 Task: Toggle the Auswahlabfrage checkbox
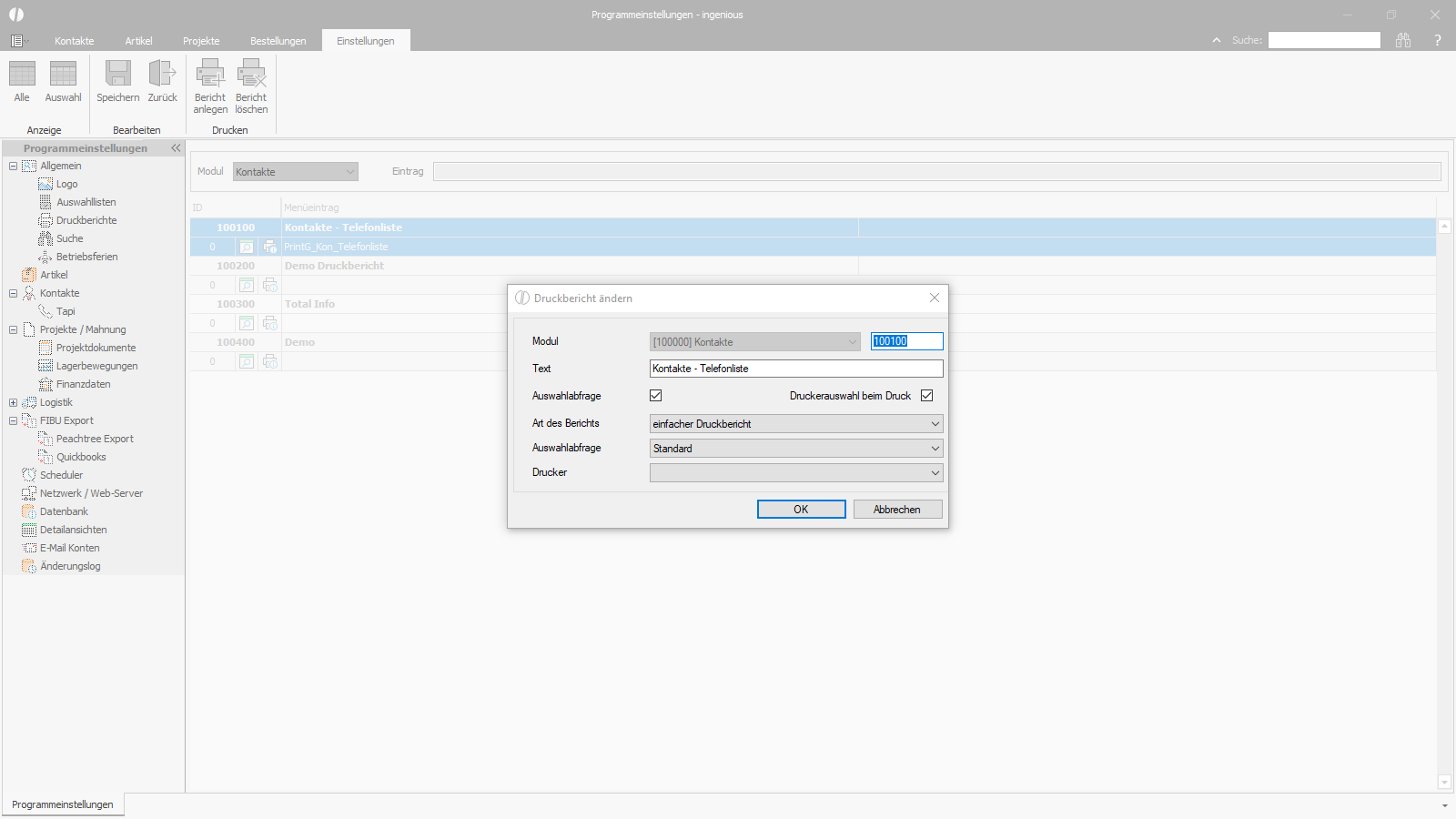tap(656, 396)
